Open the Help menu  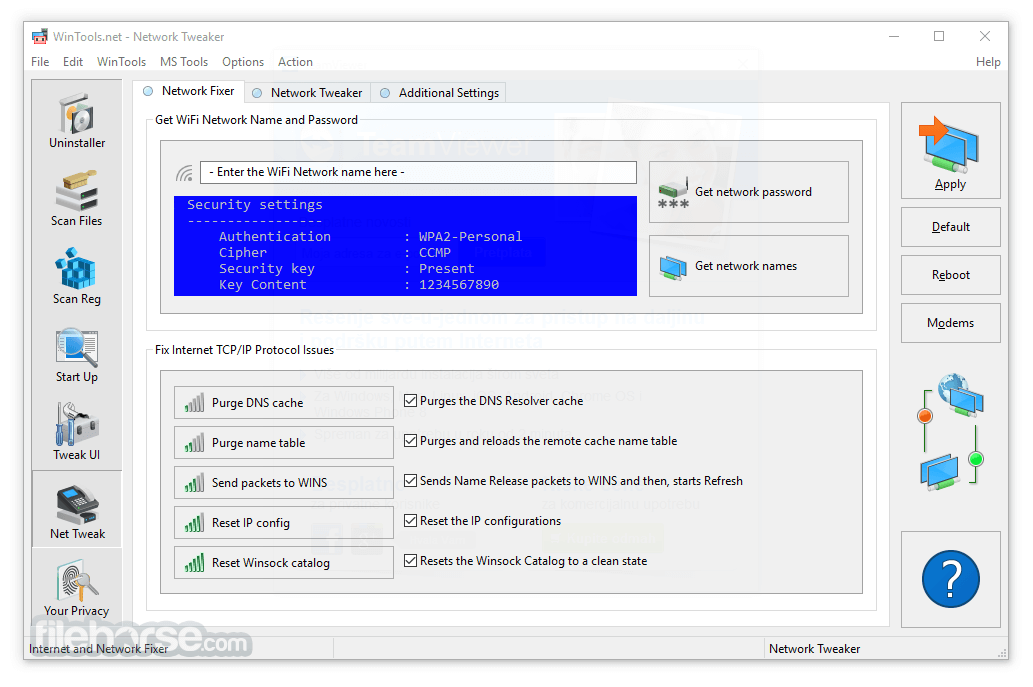988,62
